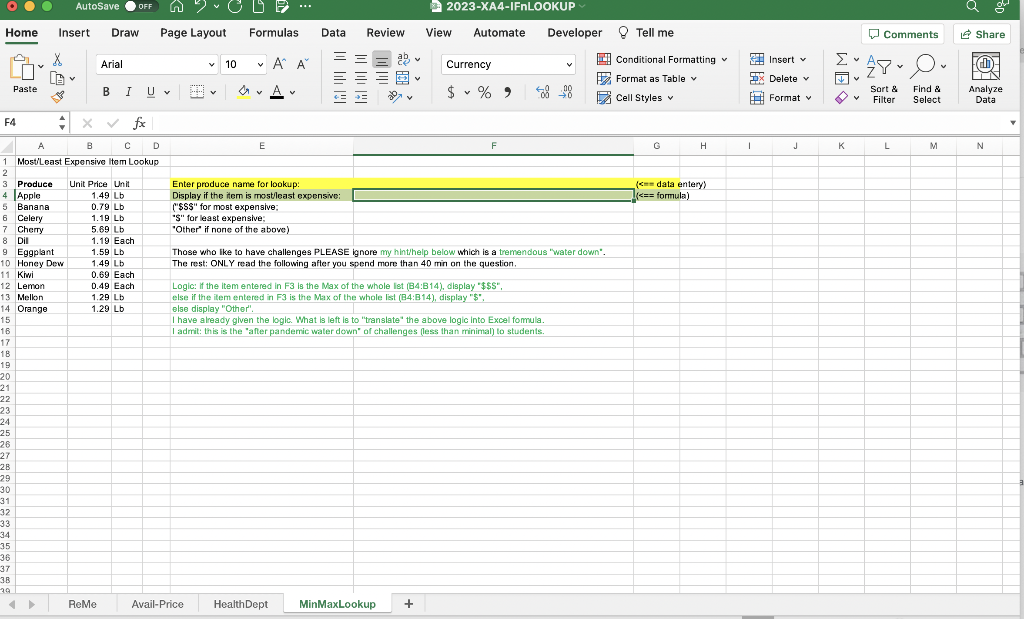This screenshot has width=1024, height=619.
Task: Click the Share button
Action: pyautogui.click(x=981, y=34)
